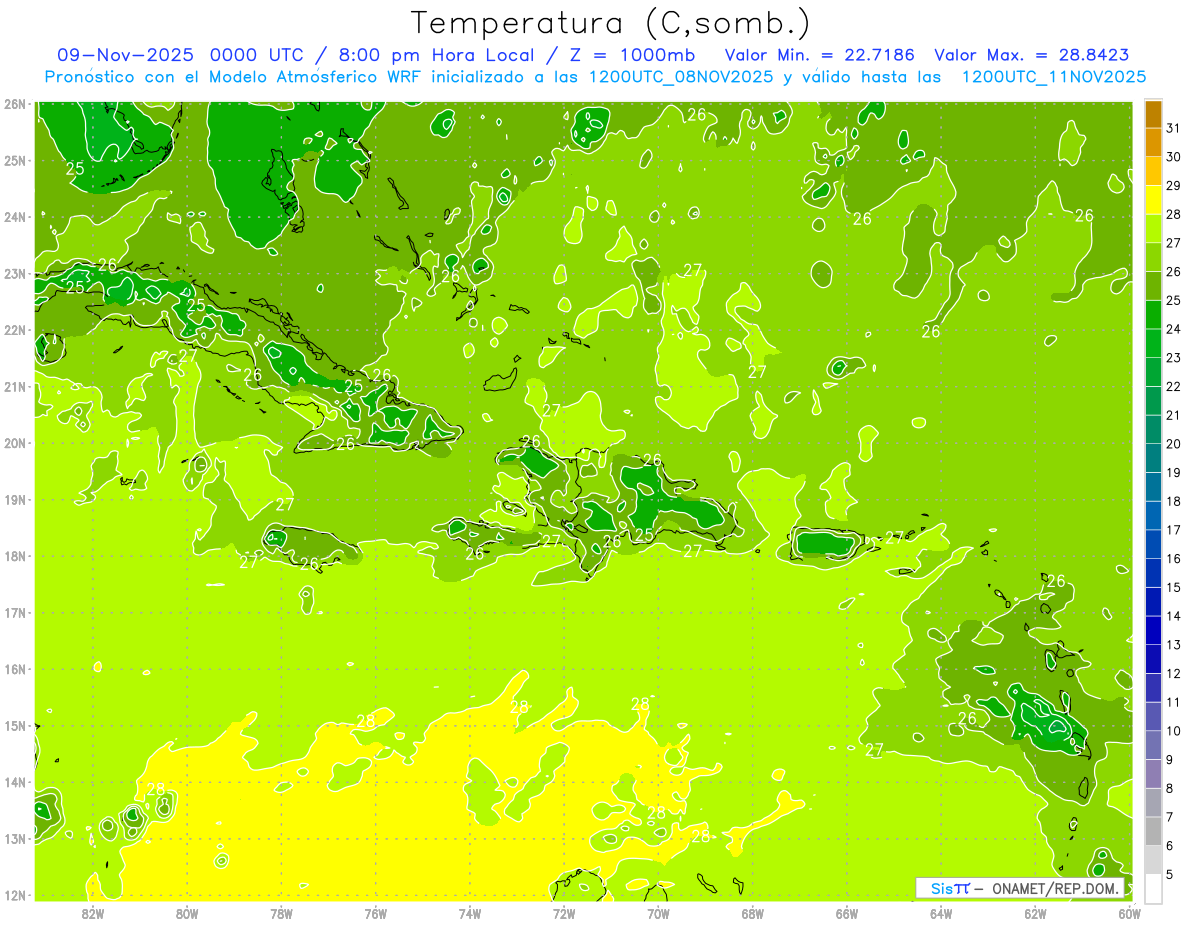Image resolution: width=1200 pixels, height=927 pixels.
Task: Click the teal legend swatch between 19 and 20
Action: pyautogui.click(x=1153, y=458)
